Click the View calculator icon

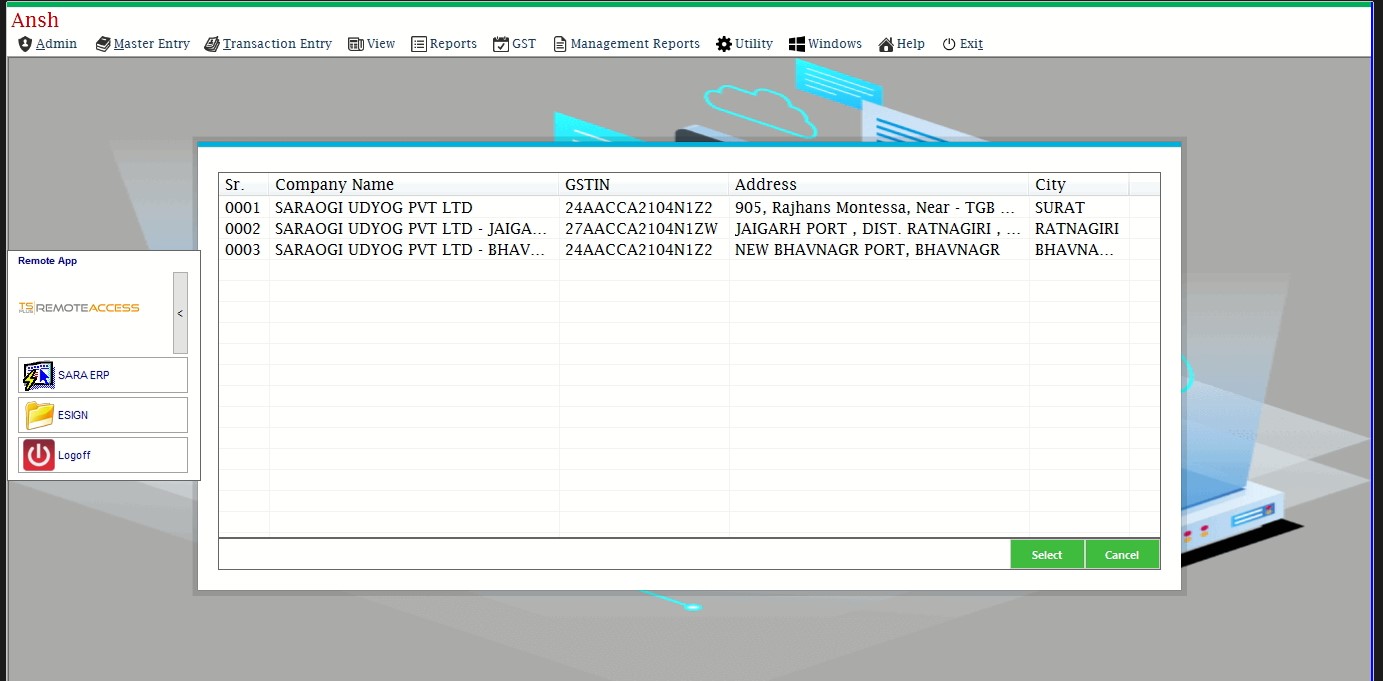pyautogui.click(x=355, y=44)
